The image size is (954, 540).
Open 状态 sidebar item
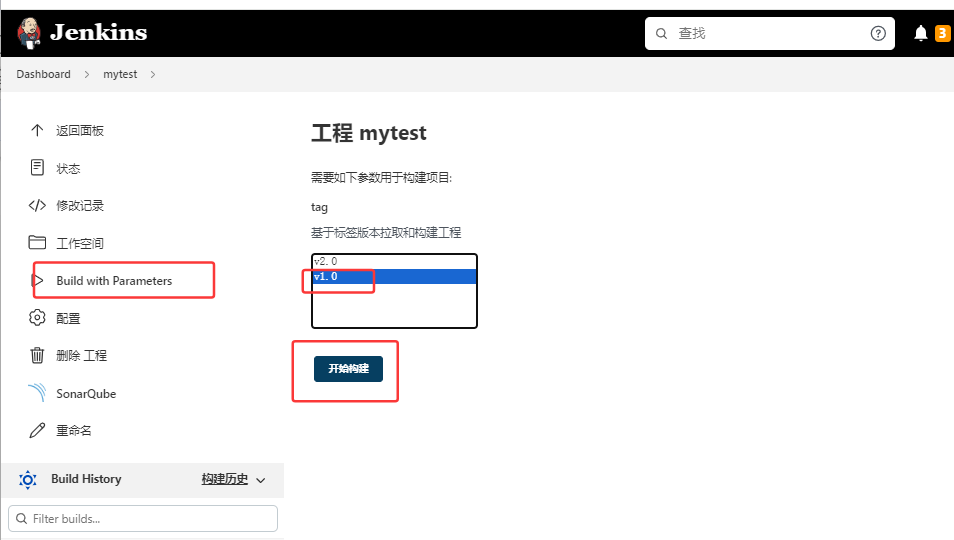pyautogui.click(x=68, y=168)
